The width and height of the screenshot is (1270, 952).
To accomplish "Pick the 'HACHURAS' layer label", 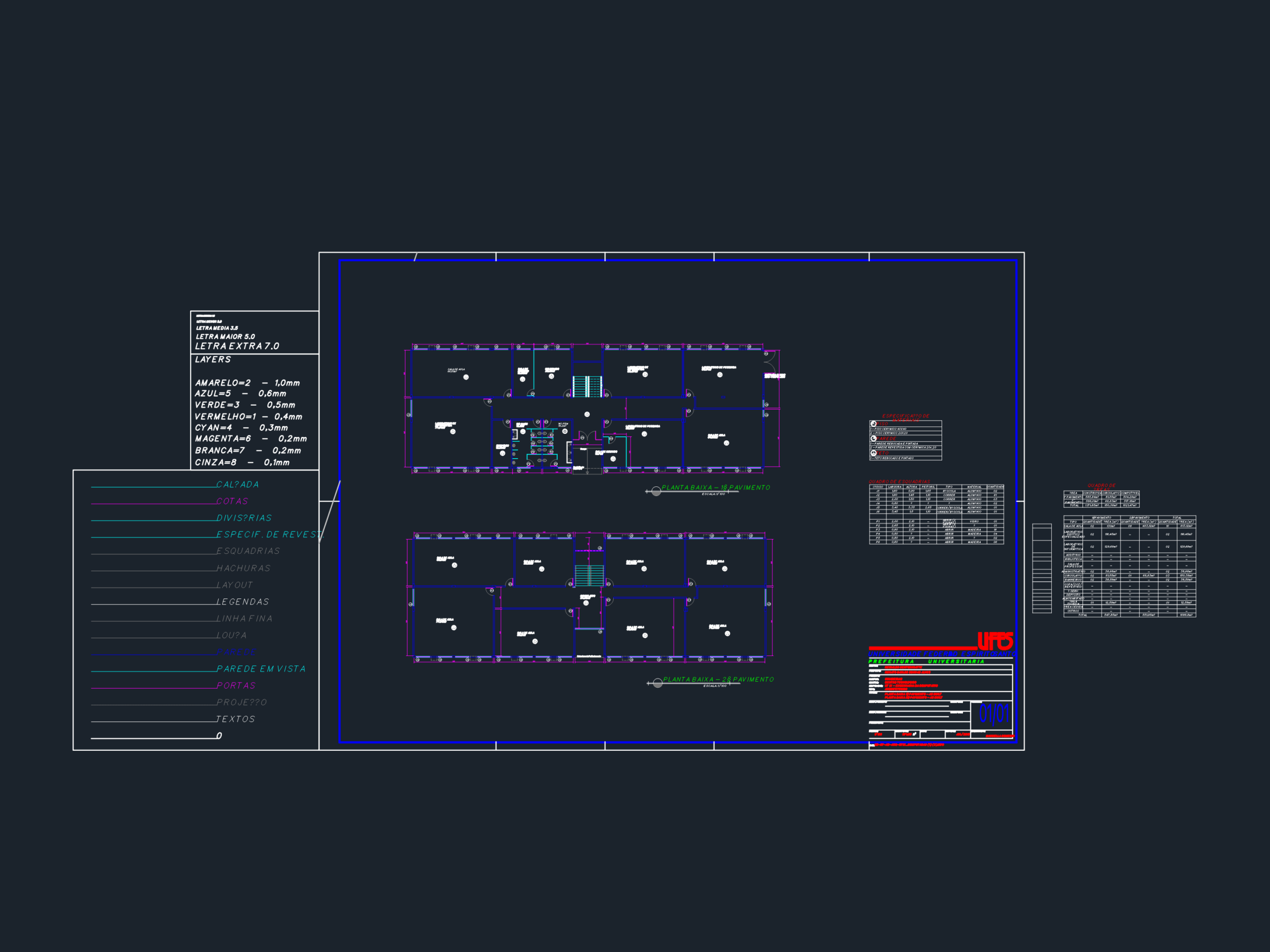I will 244,569.
